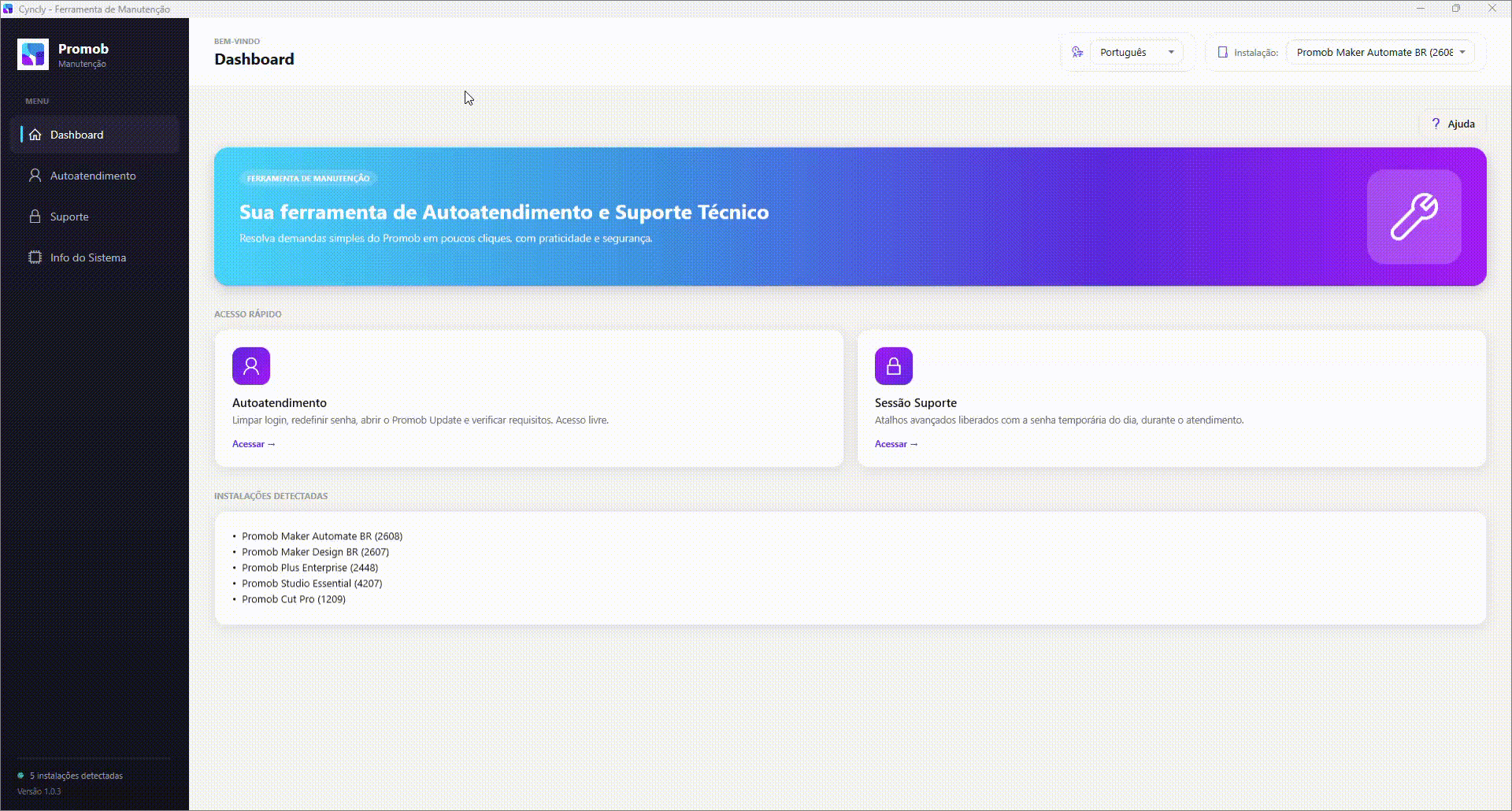This screenshot has height=811, width=1512.
Task: Click the ACESSO RÁPIDO section label
Action: (x=248, y=314)
